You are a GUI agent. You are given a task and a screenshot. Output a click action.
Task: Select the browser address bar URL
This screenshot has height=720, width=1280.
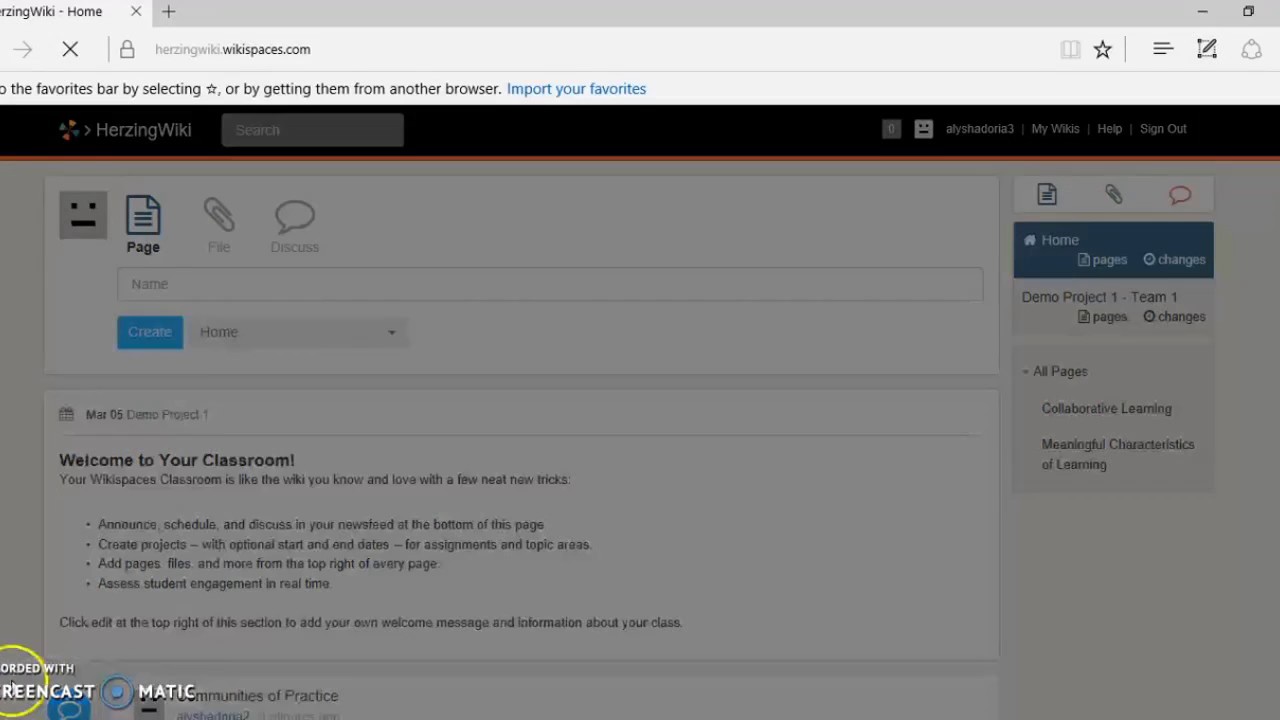coord(233,49)
